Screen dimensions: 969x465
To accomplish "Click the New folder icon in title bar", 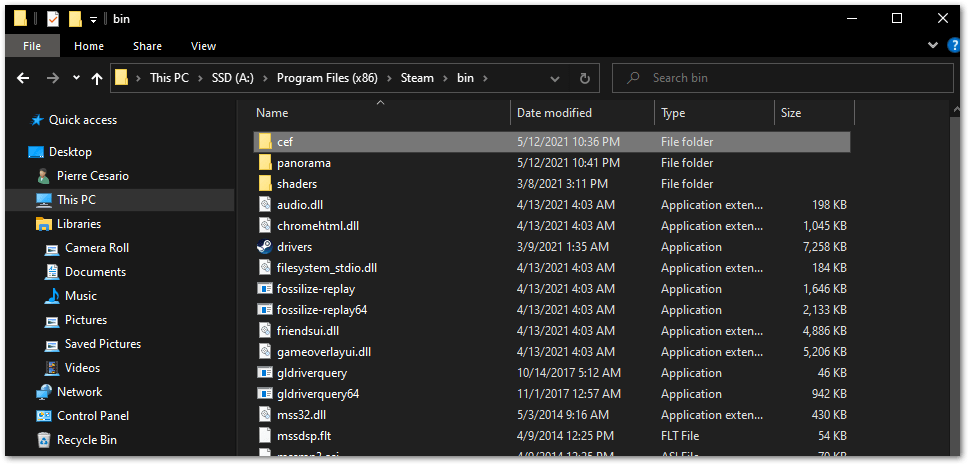I will coord(75,19).
